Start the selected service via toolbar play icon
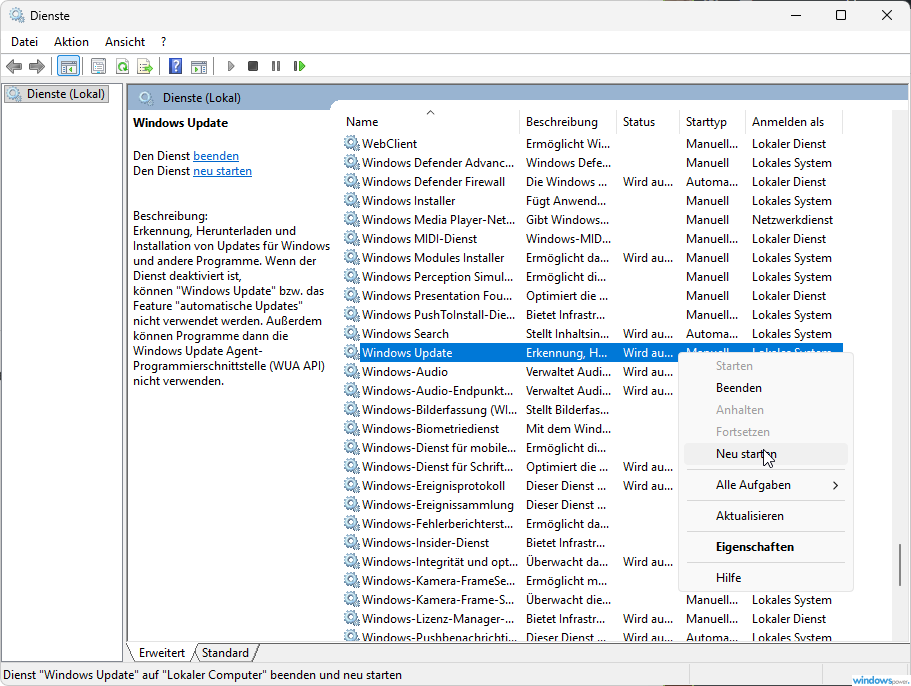The image size is (911, 686). [x=230, y=66]
